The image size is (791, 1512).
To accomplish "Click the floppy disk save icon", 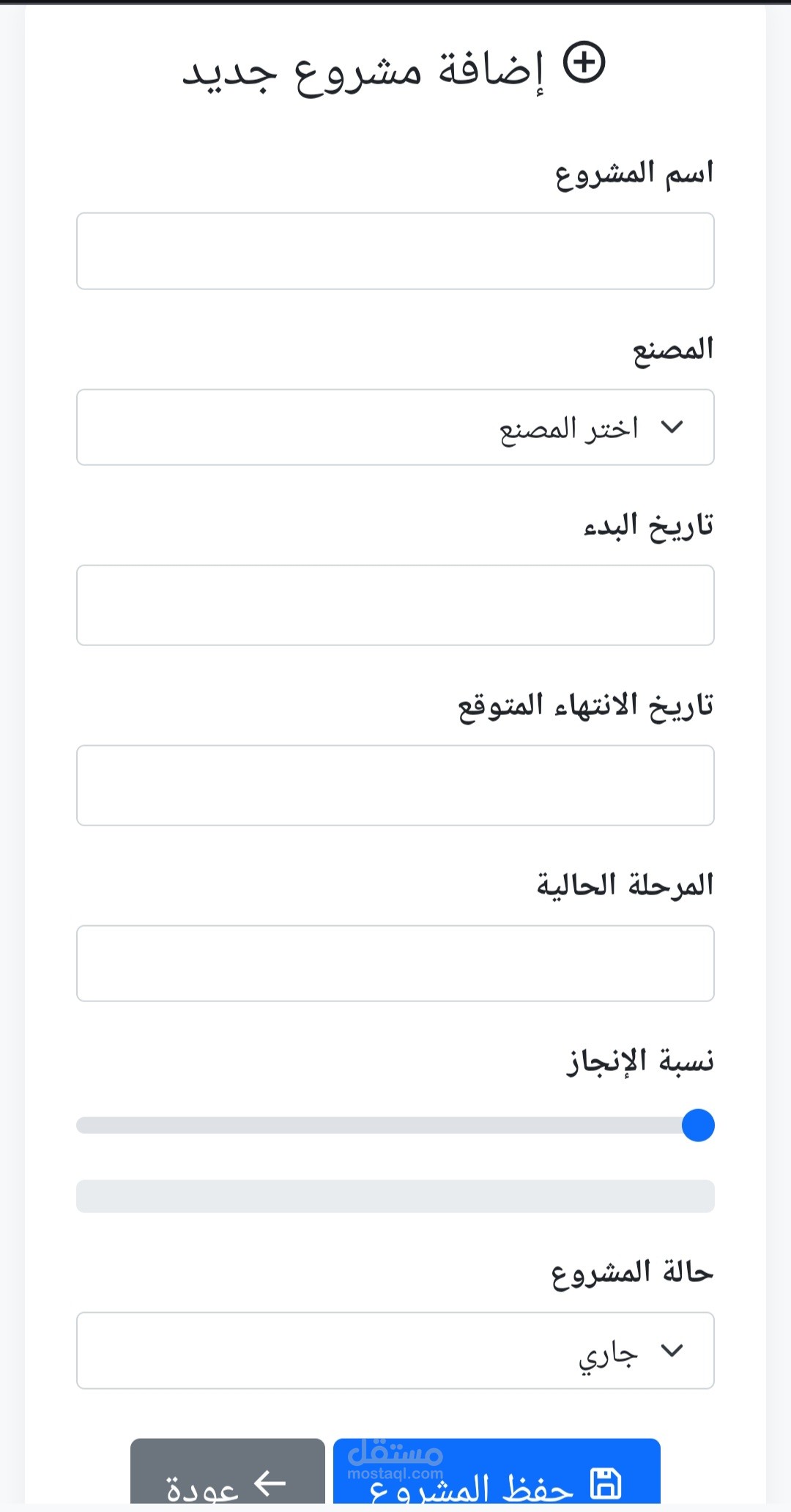I will pyautogui.click(x=606, y=1483).
